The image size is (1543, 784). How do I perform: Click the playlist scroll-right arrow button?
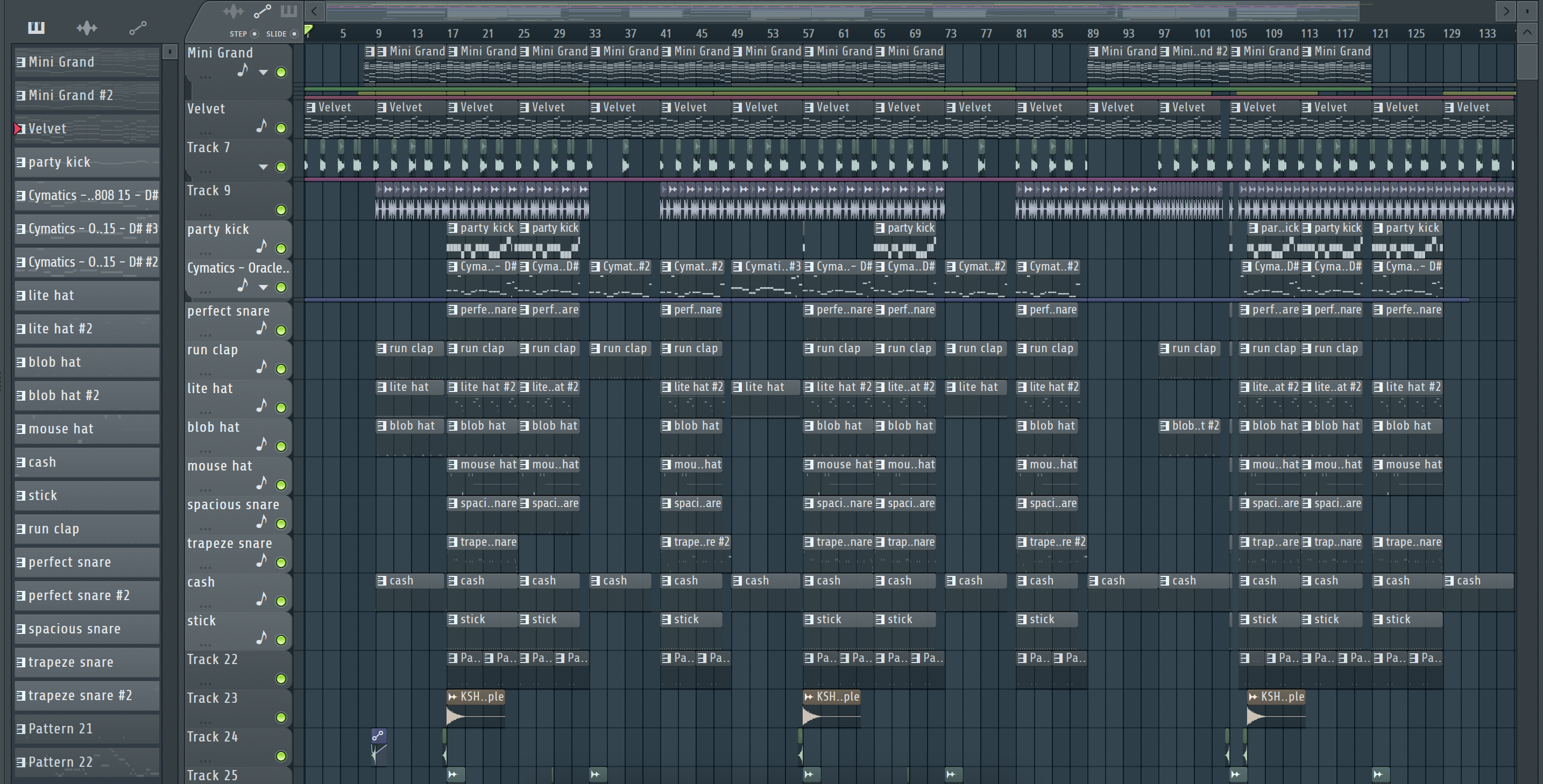click(x=1506, y=11)
